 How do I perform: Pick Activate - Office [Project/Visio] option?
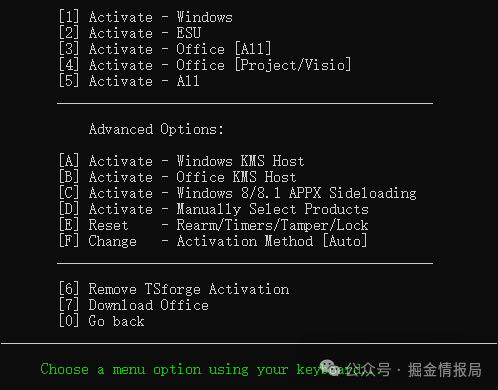click(x=205, y=65)
